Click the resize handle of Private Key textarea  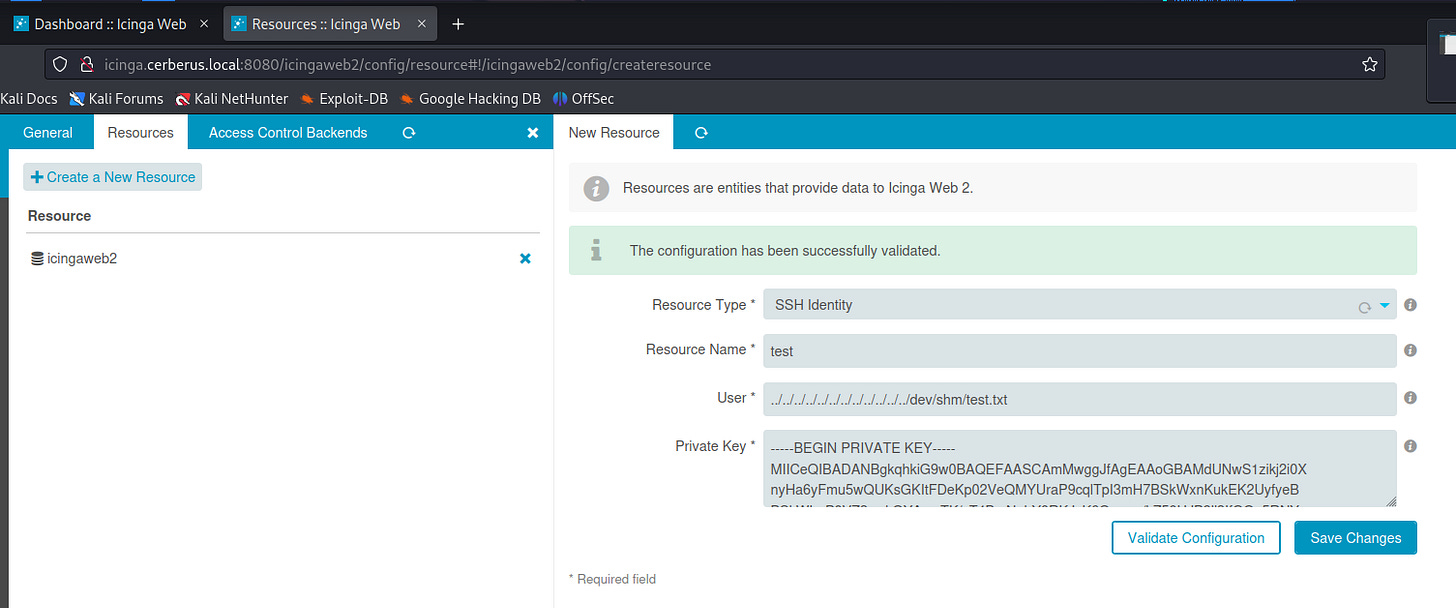[x=1390, y=500]
